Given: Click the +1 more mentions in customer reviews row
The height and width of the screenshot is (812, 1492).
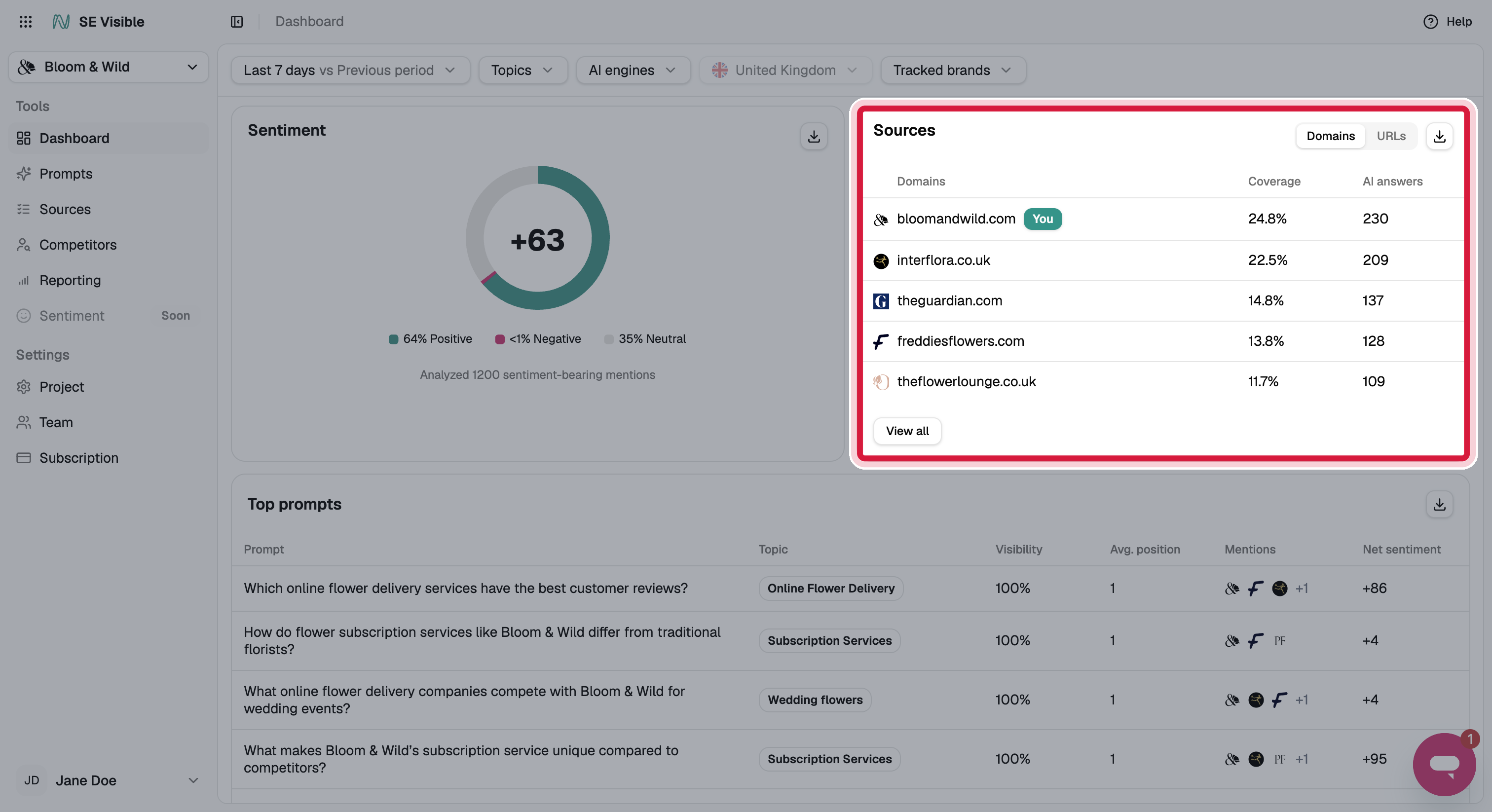Looking at the screenshot, I should (x=1302, y=589).
